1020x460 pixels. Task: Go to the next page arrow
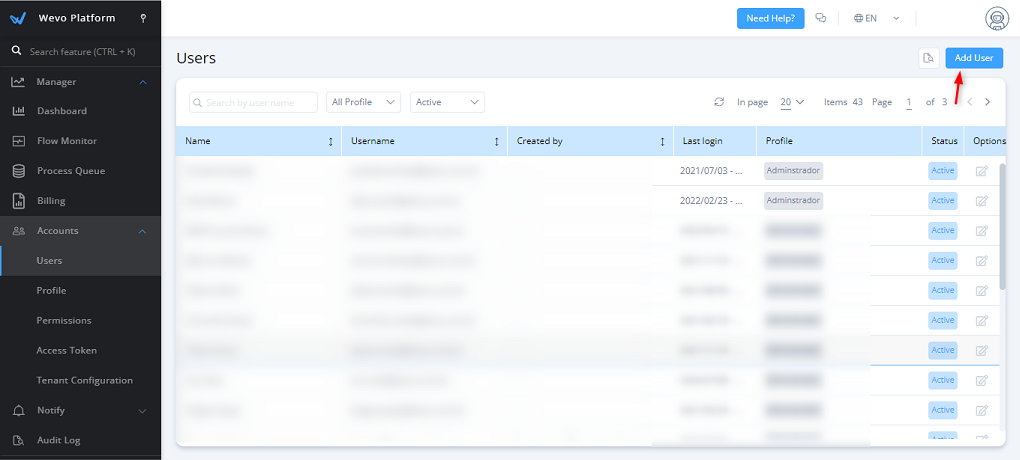coord(987,102)
